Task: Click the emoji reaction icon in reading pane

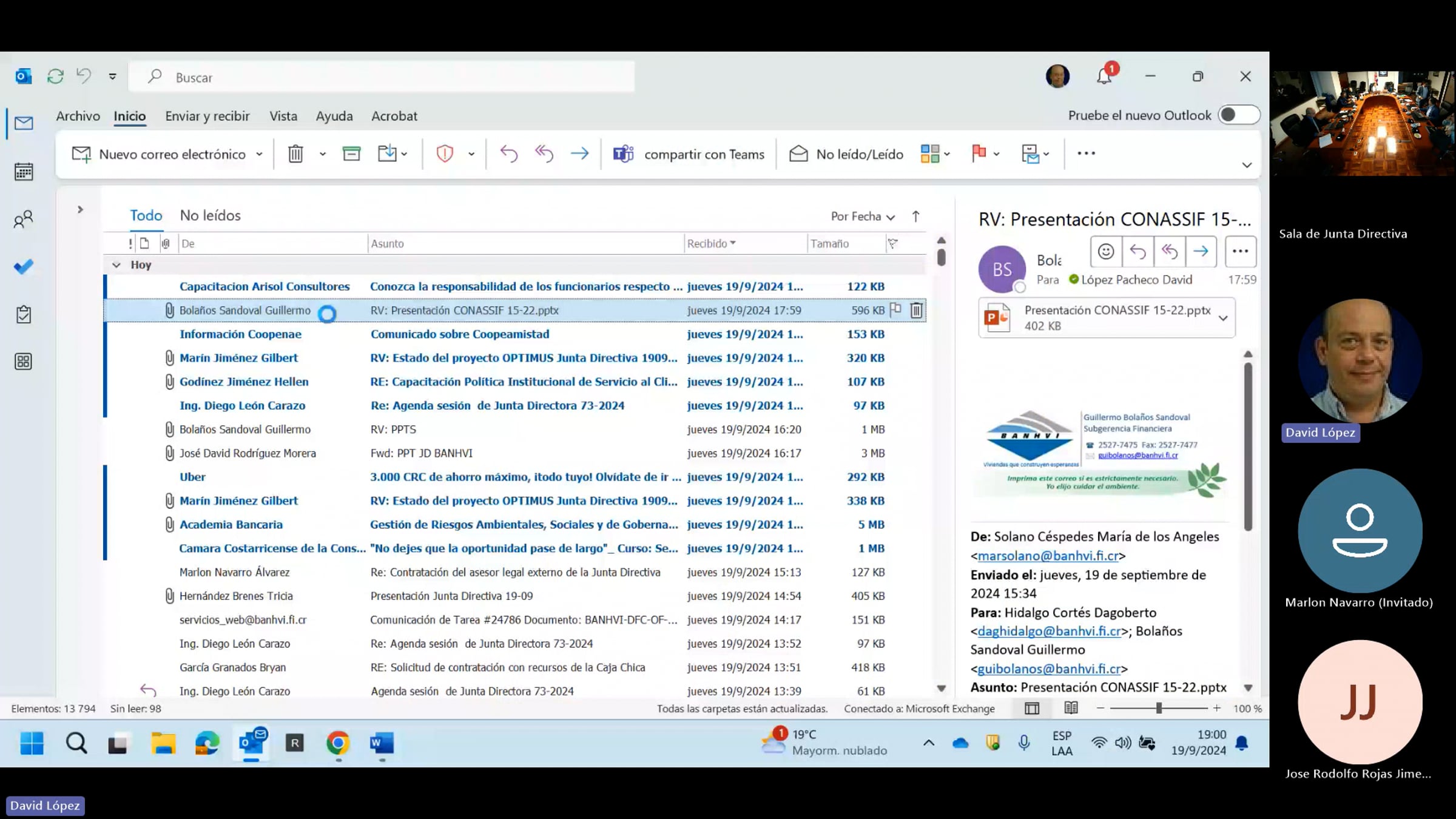Action: tap(1106, 251)
